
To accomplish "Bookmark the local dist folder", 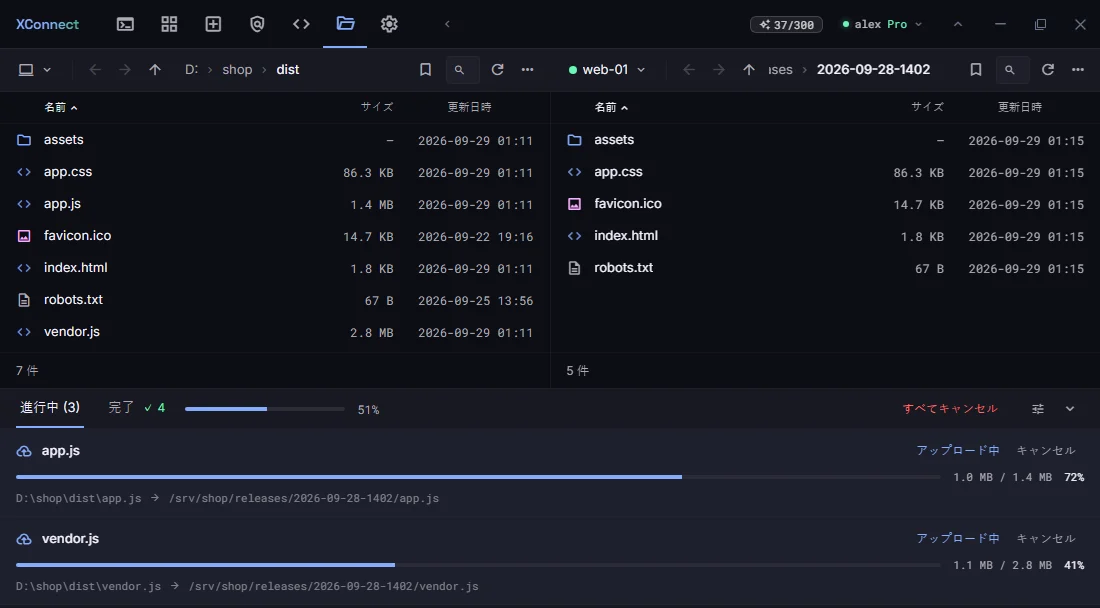I will (425, 69).
